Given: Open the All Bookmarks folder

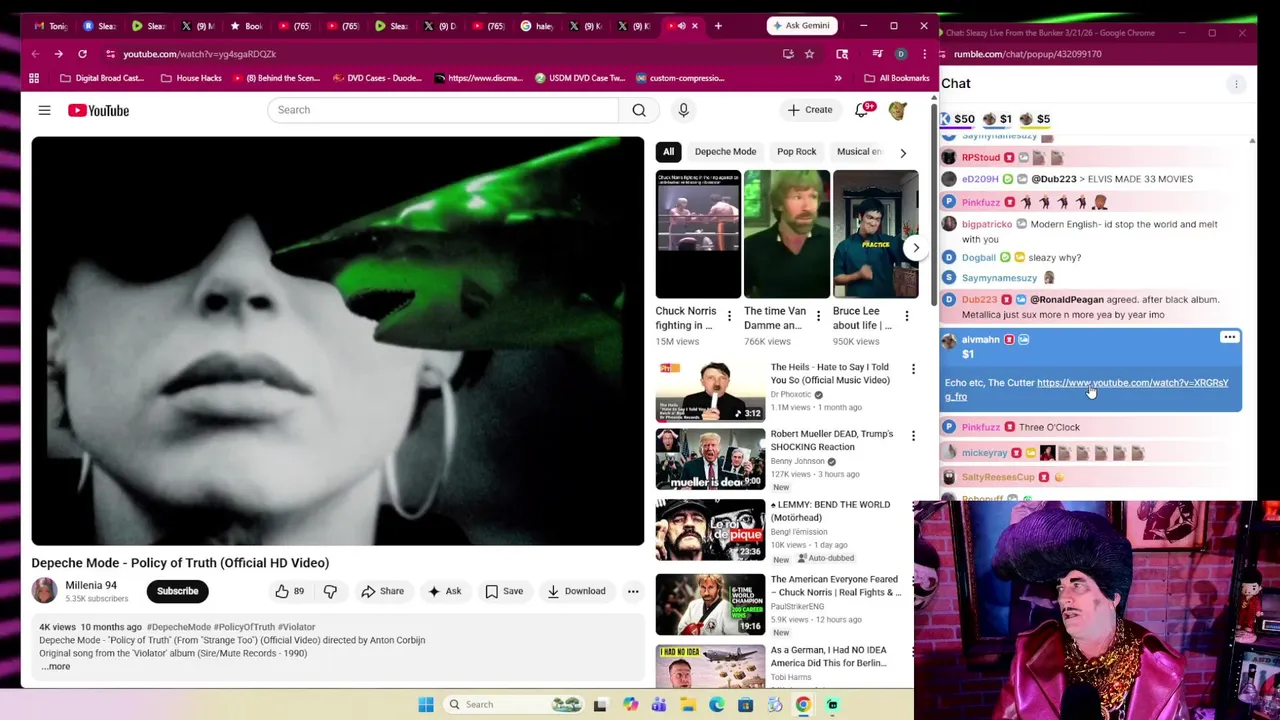Looking at the screenshot, I should coord(897,78).
